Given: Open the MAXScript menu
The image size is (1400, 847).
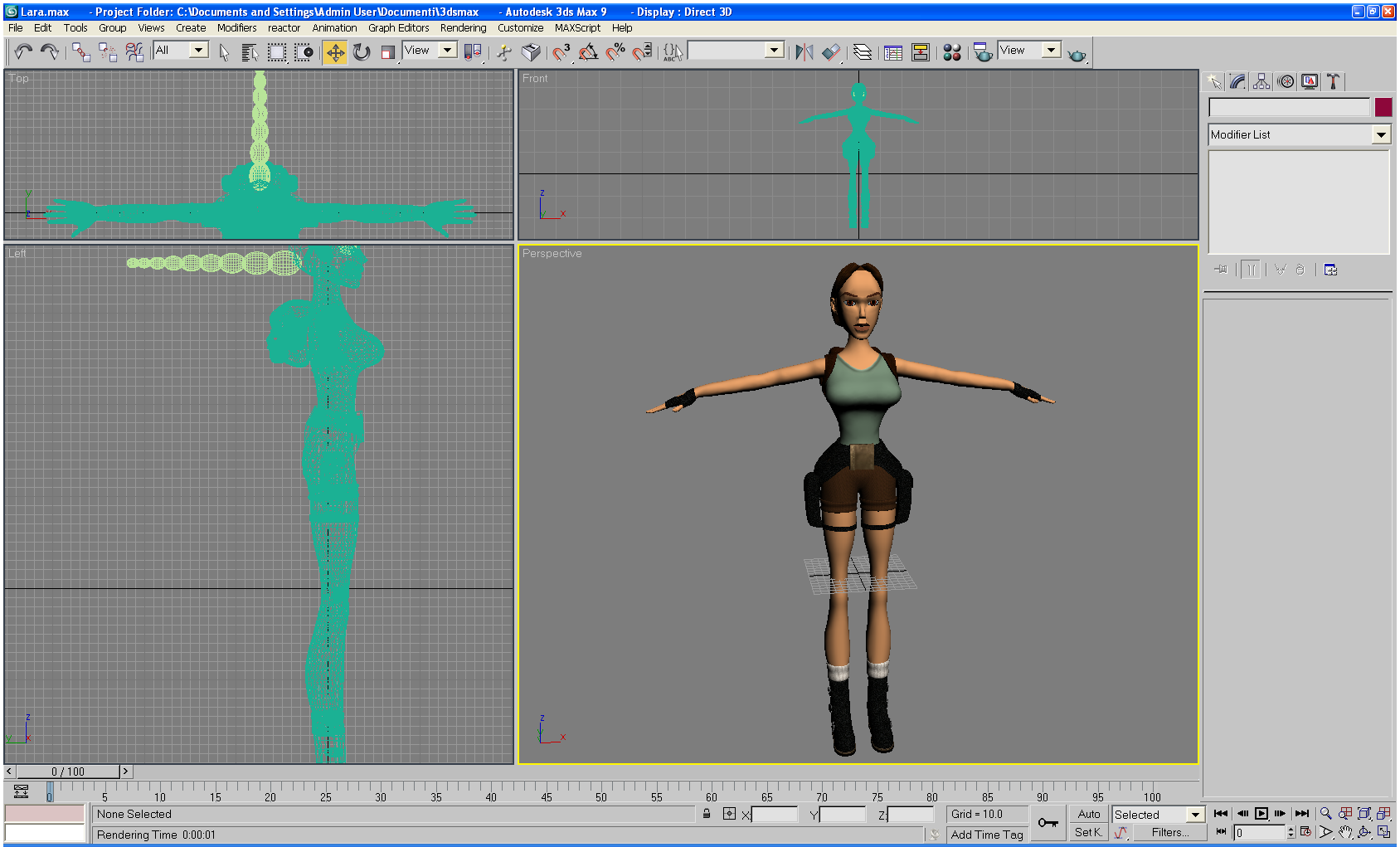Looking at the screenshot, I should pos(577,27).
